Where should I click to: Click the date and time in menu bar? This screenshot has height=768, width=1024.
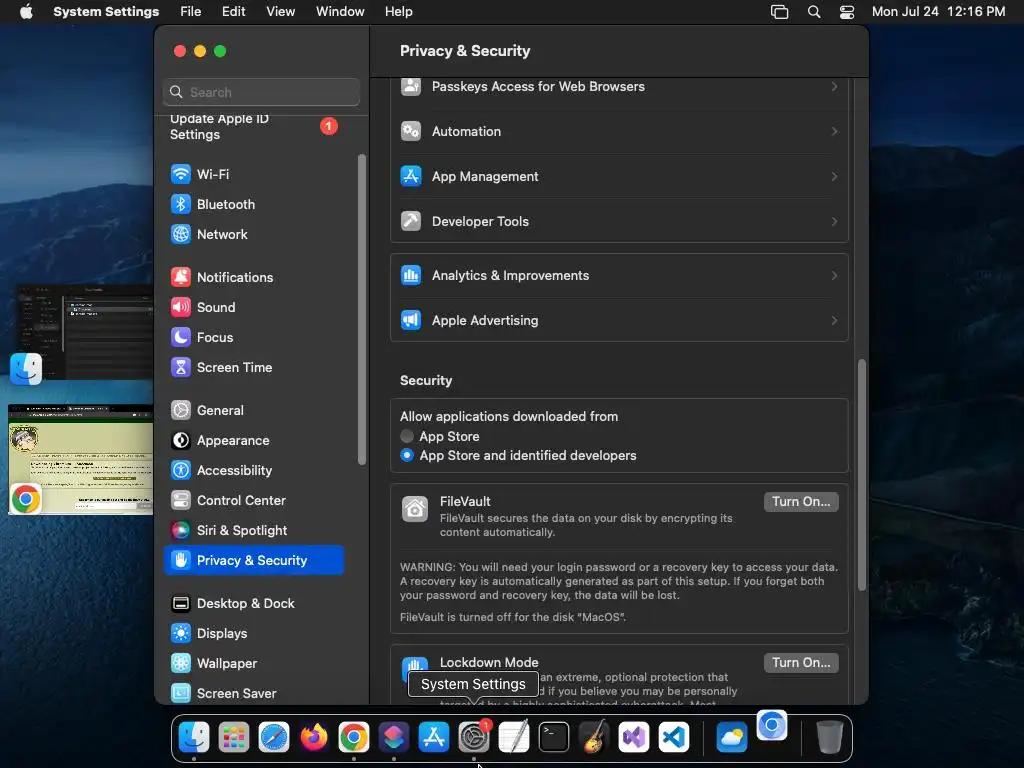(x=938, y=12)
